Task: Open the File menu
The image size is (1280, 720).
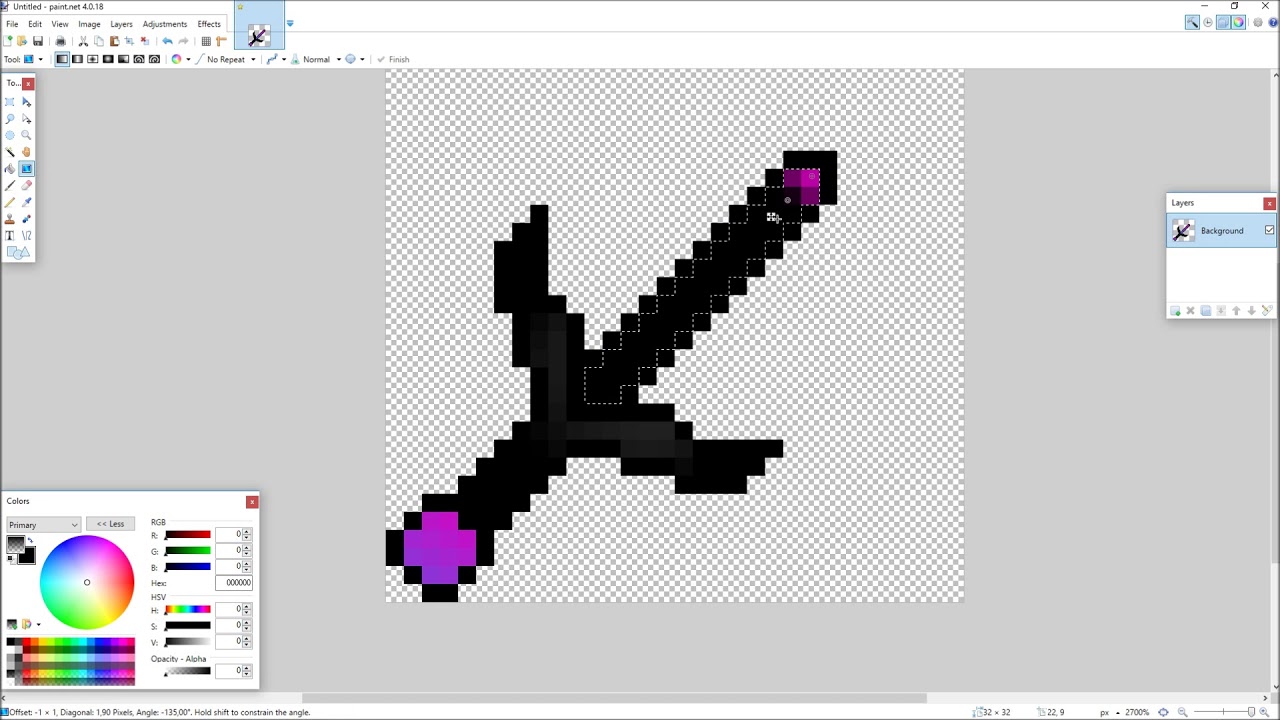Action: [12, 24]
